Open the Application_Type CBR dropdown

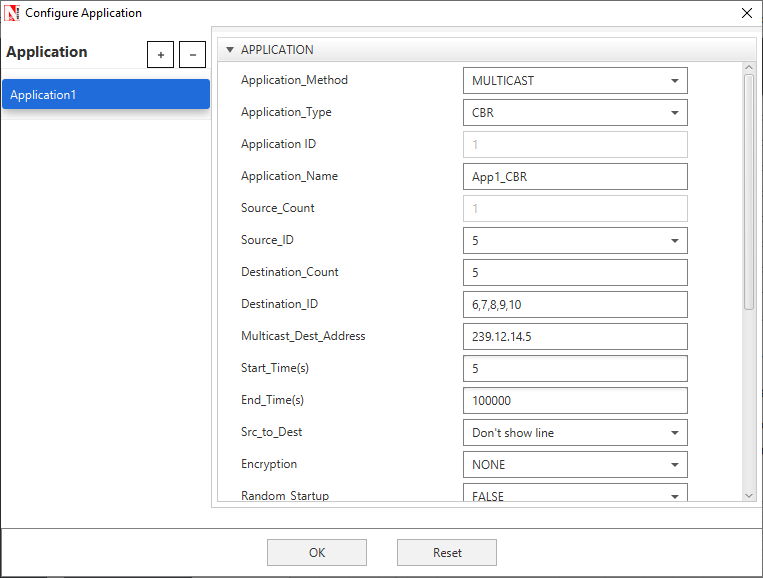click(x=575, y=113)
